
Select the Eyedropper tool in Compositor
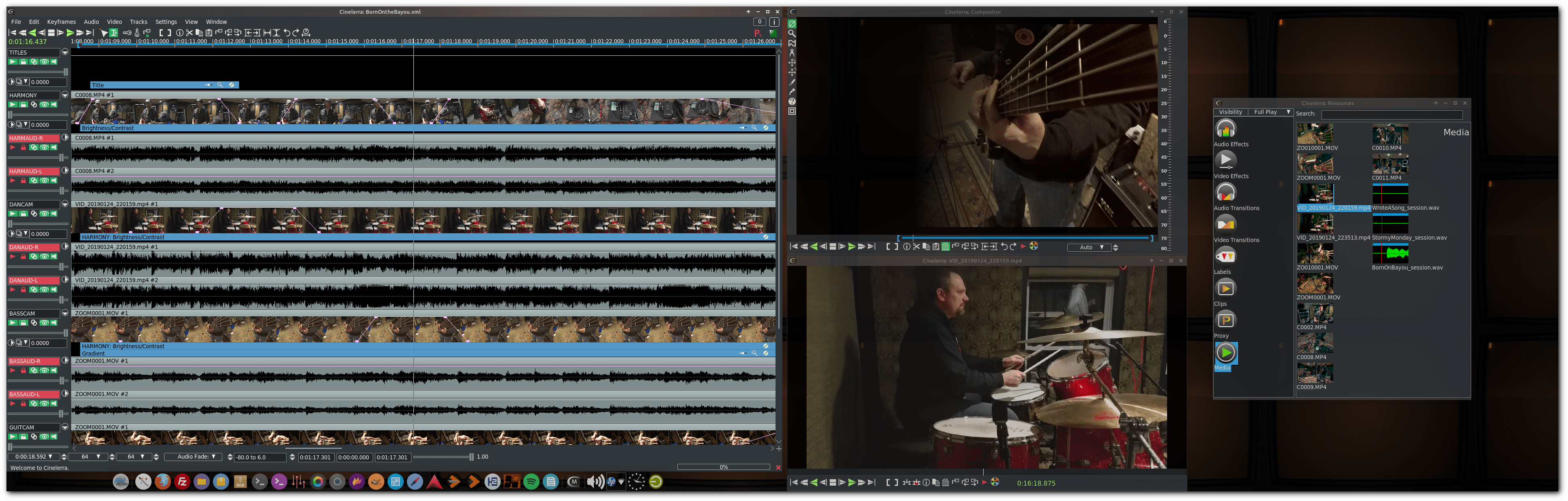[792, 92]
